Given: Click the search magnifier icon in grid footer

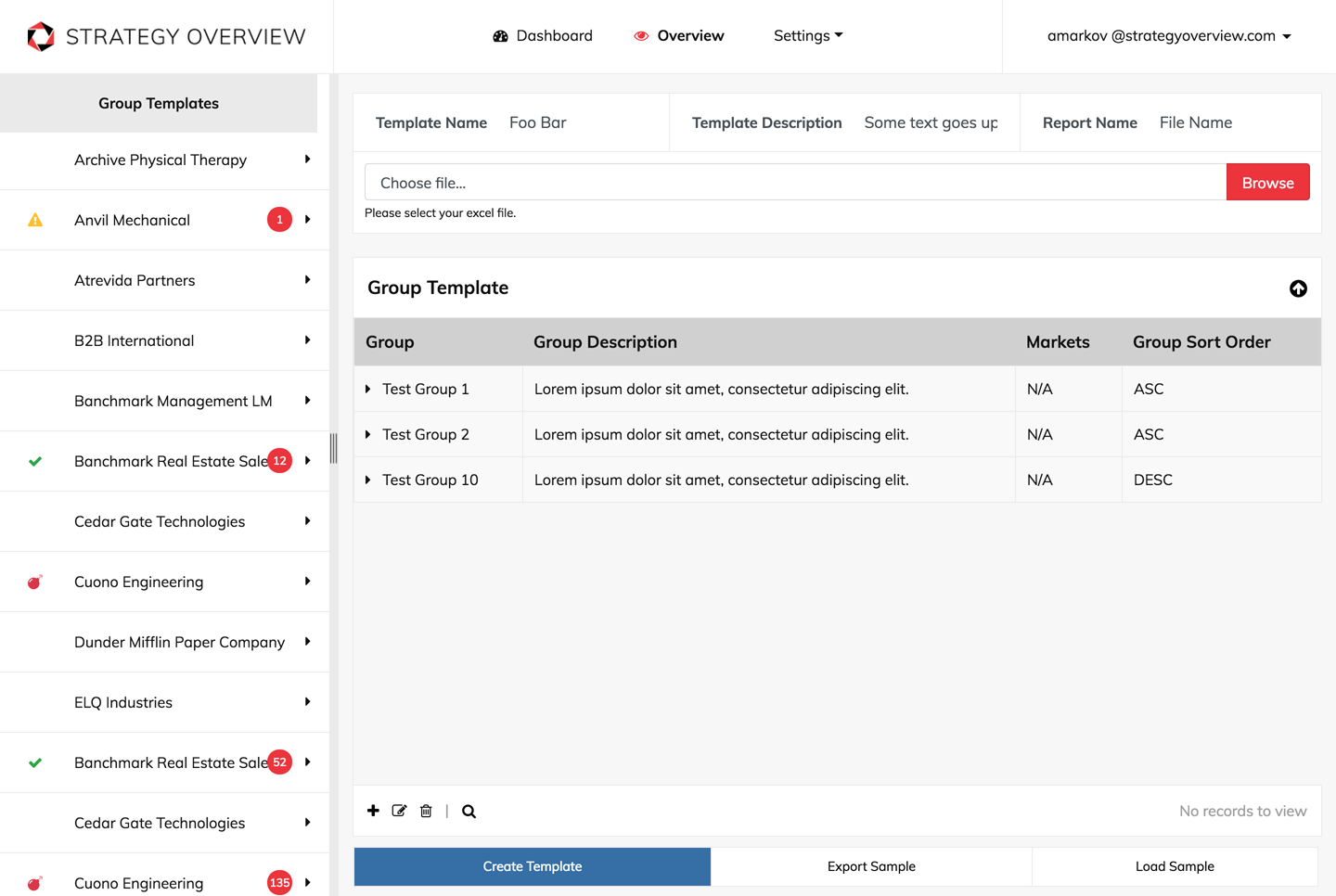Looking at the screenshot, I should [x=469, y=812].
